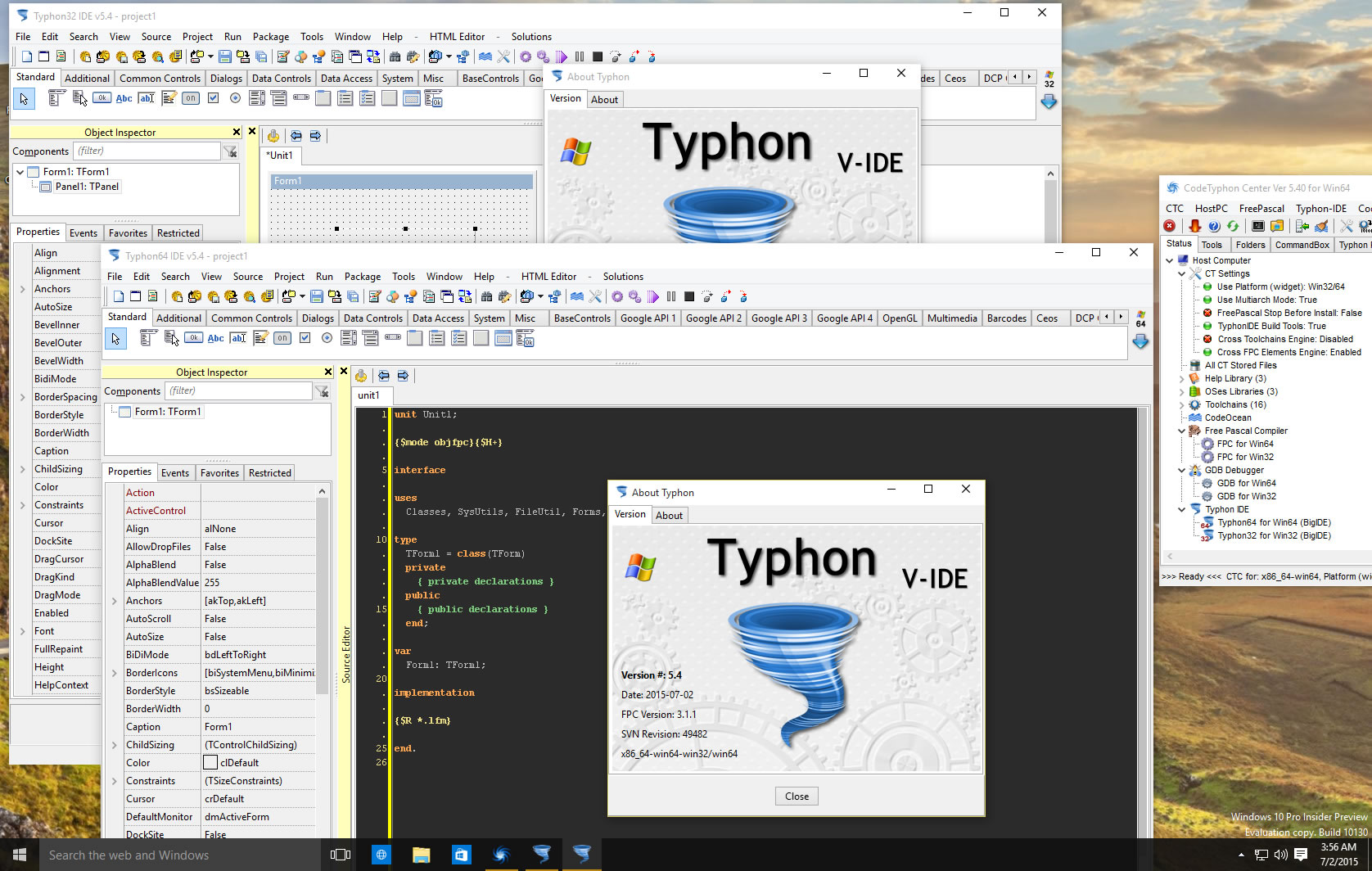The width and height of the screenshot is (1372, 871).
Task: Click the filter funnel in Typhon64 Object Inspector
Action: tap(323, 391)
